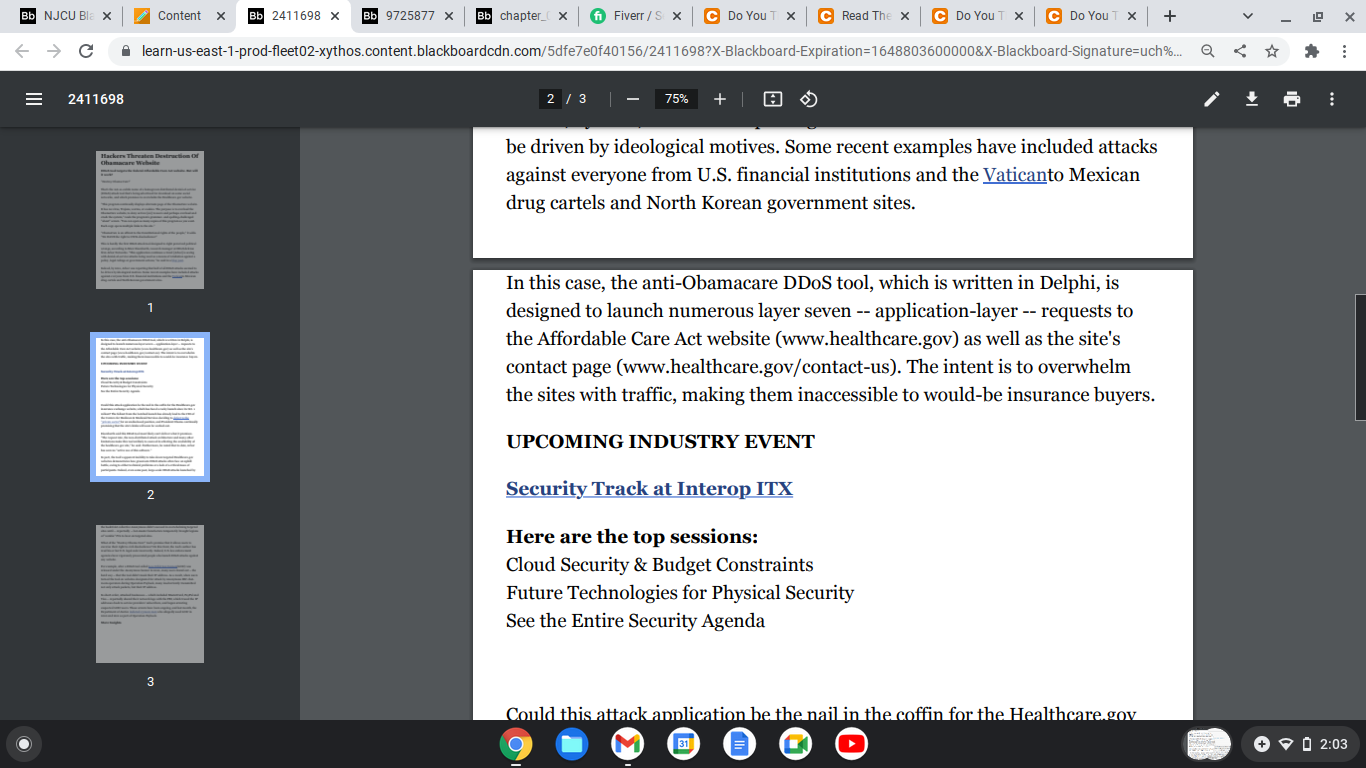This screenshot has width=1366, height=768.
Task: Open the screenshot preview in the shelf tray
Action: pos(1206,744)
